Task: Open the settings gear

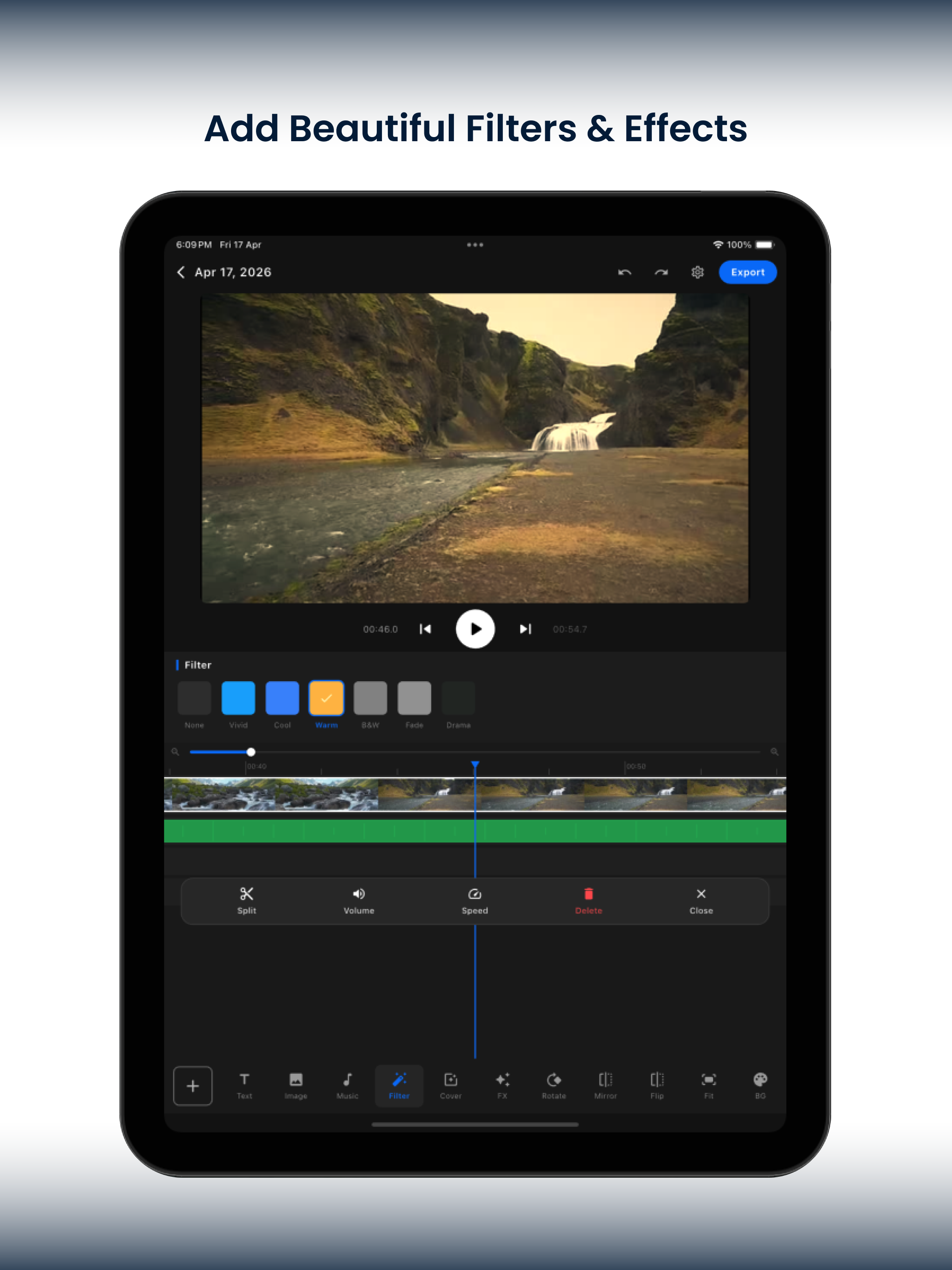Action: click(697, 272)
